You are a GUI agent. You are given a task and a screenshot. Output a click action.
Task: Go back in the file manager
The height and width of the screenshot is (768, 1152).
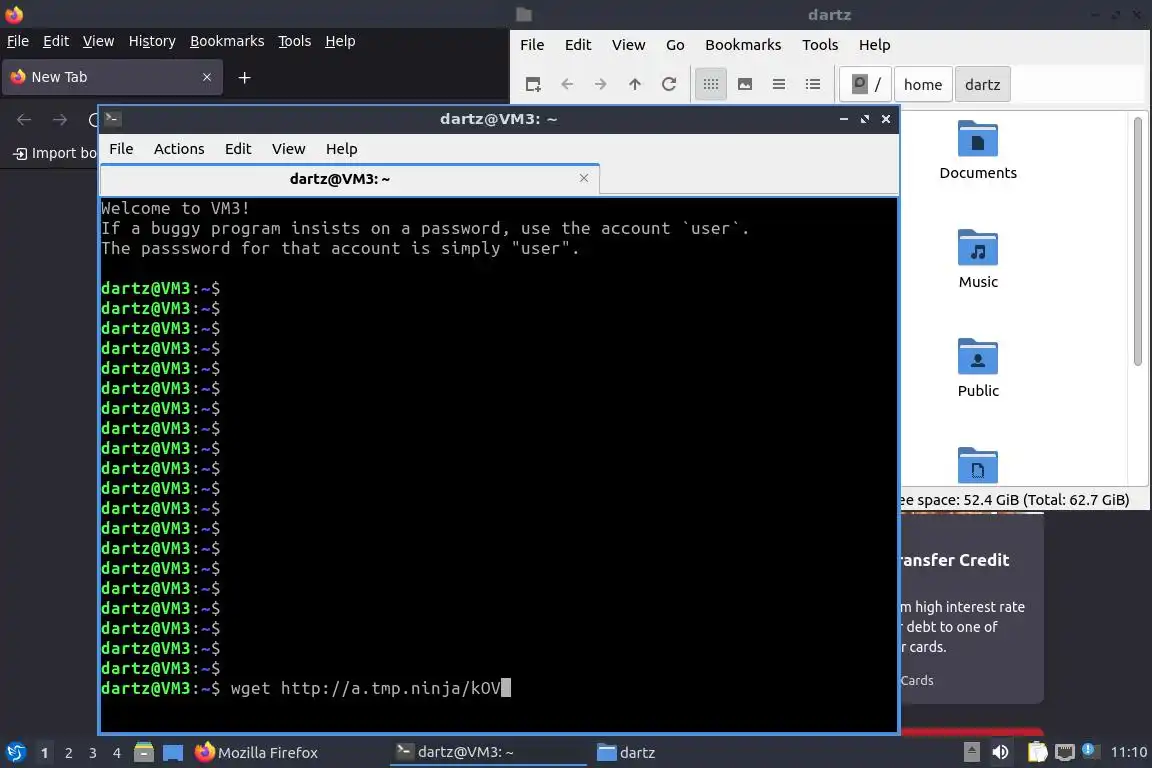567,85
